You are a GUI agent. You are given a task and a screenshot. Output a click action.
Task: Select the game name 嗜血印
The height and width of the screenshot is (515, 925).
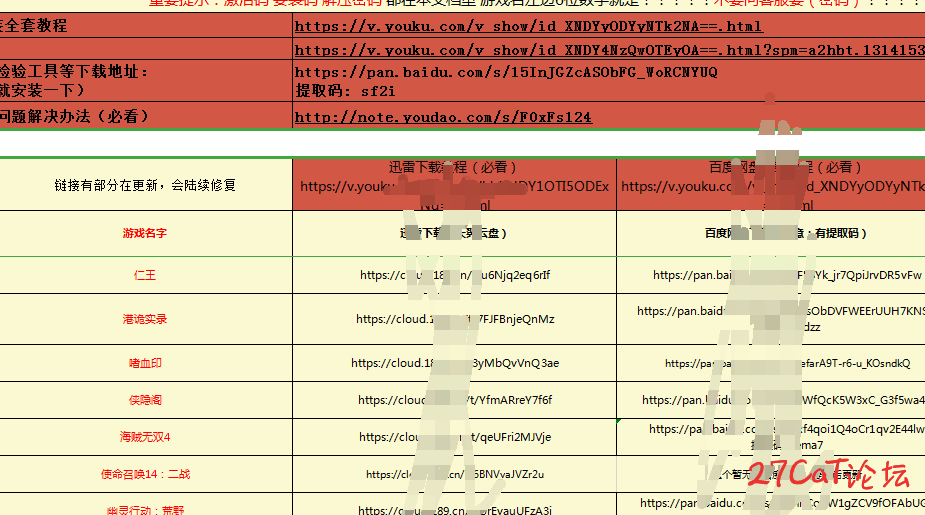(x=145, y=363)
